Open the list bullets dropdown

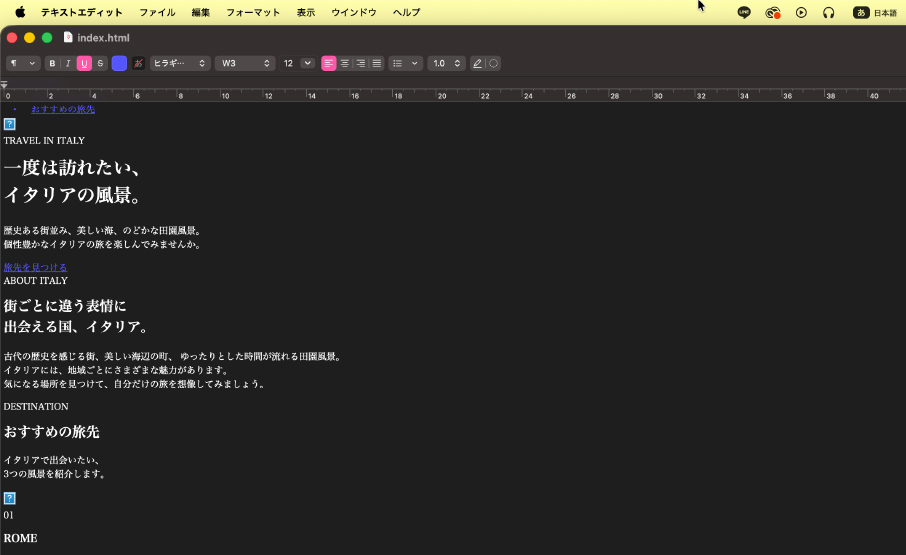[406, 64]
